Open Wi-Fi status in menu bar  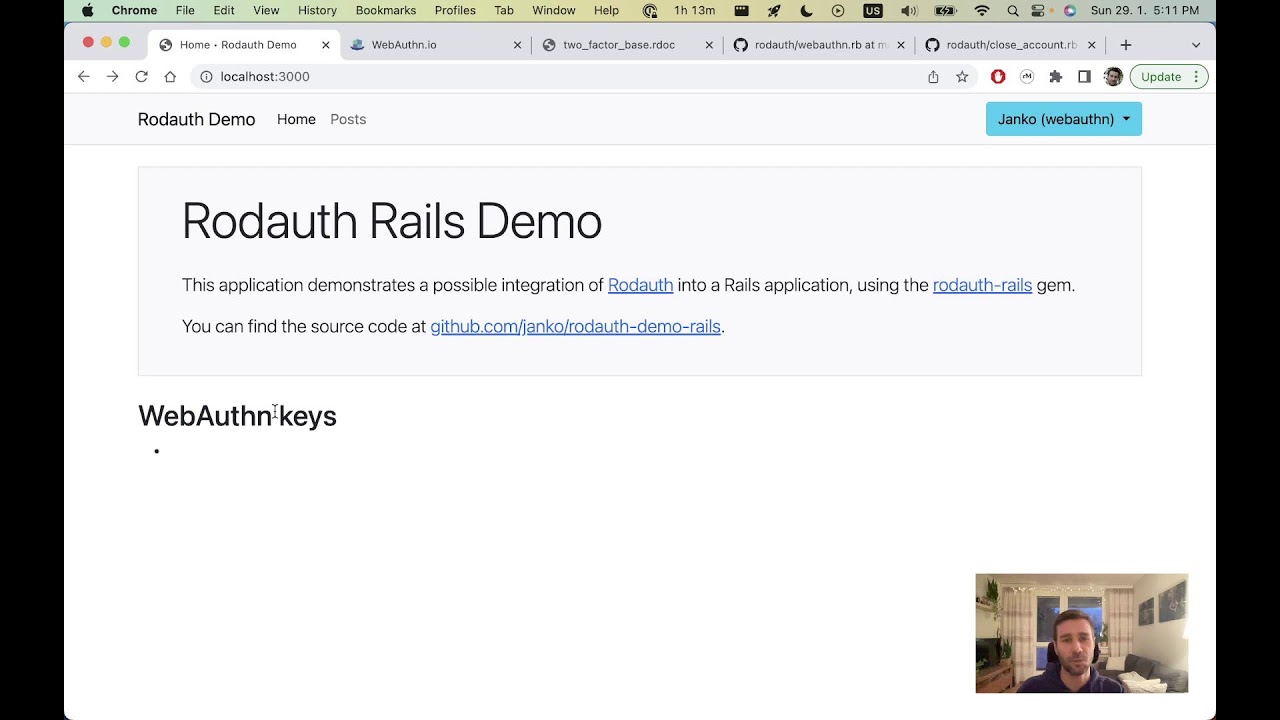tap(982, 10)
